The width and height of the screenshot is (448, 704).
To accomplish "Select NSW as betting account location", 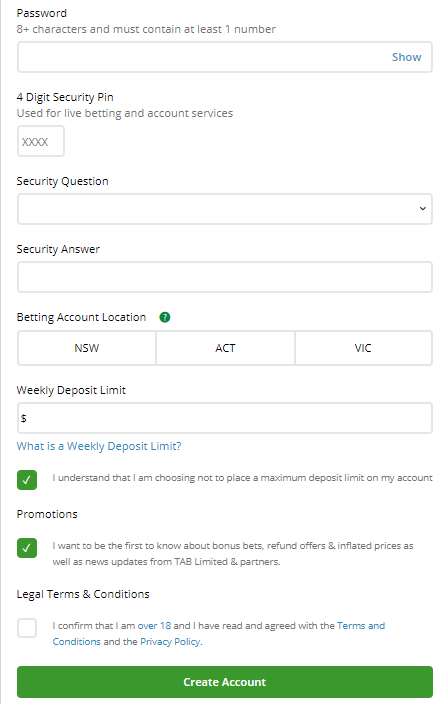I will tap(87, 348).
